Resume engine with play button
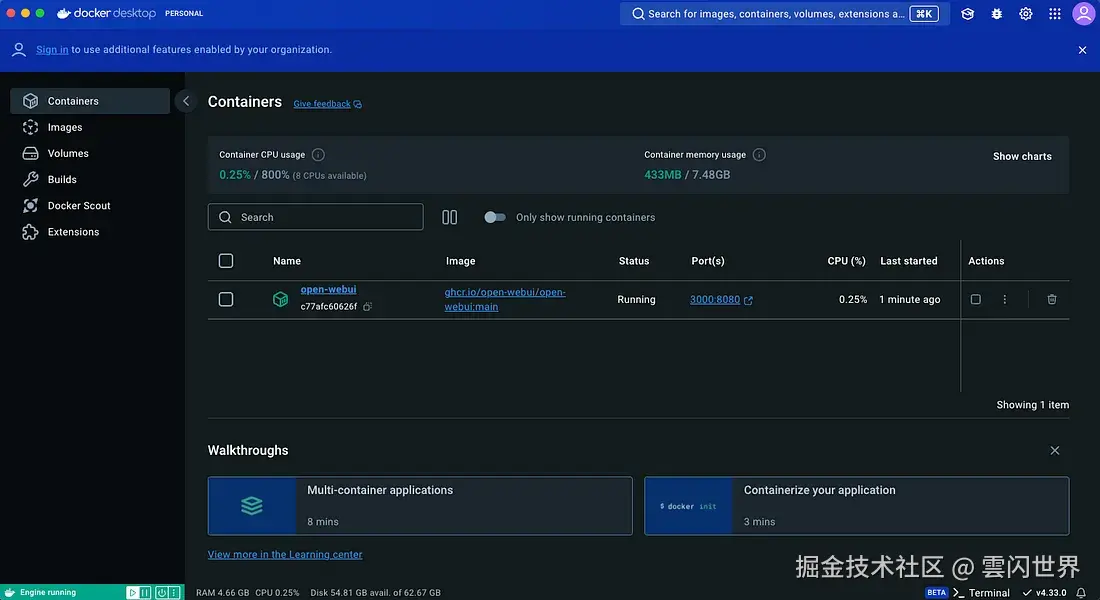The height and width of the screenshot is (600, 1100). click(133, 592)
